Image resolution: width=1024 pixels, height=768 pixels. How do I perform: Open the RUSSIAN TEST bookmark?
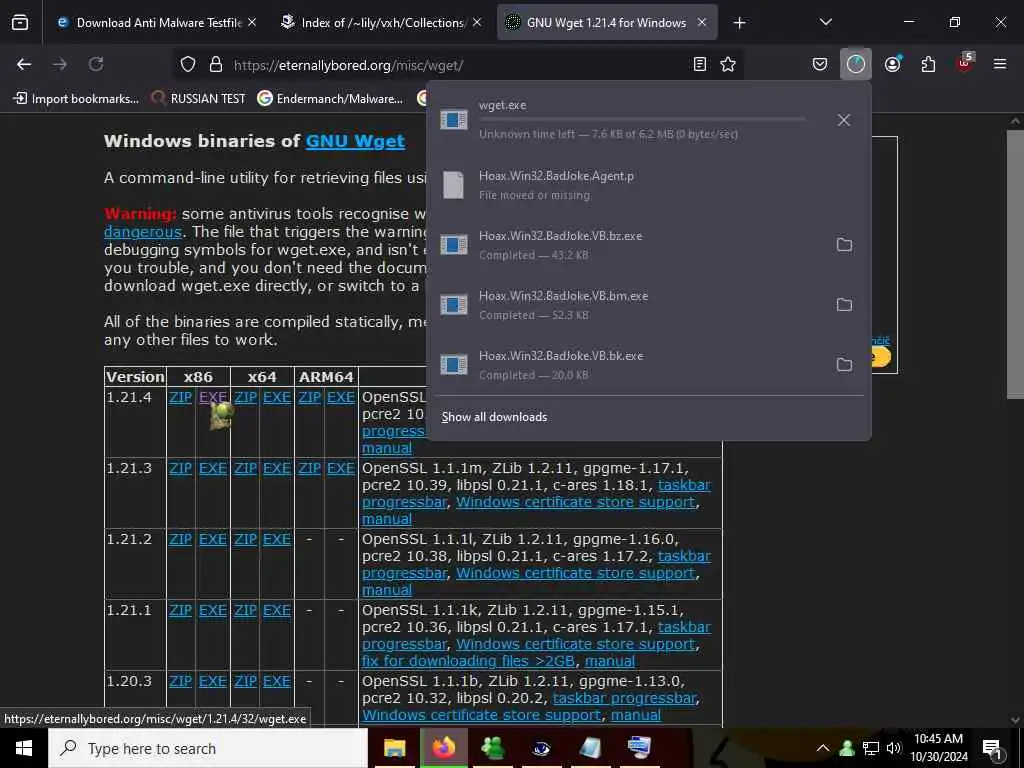[x=199, y=99]
